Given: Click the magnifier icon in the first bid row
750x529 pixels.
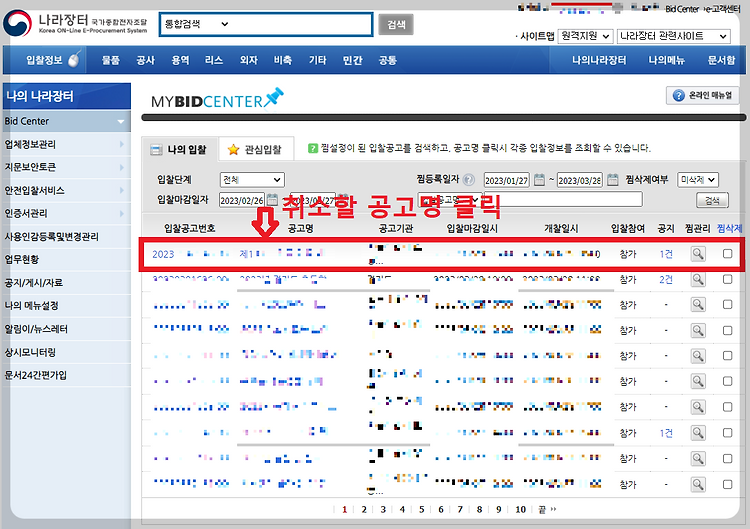Looking at the screenshot, I should click(698, 253).
